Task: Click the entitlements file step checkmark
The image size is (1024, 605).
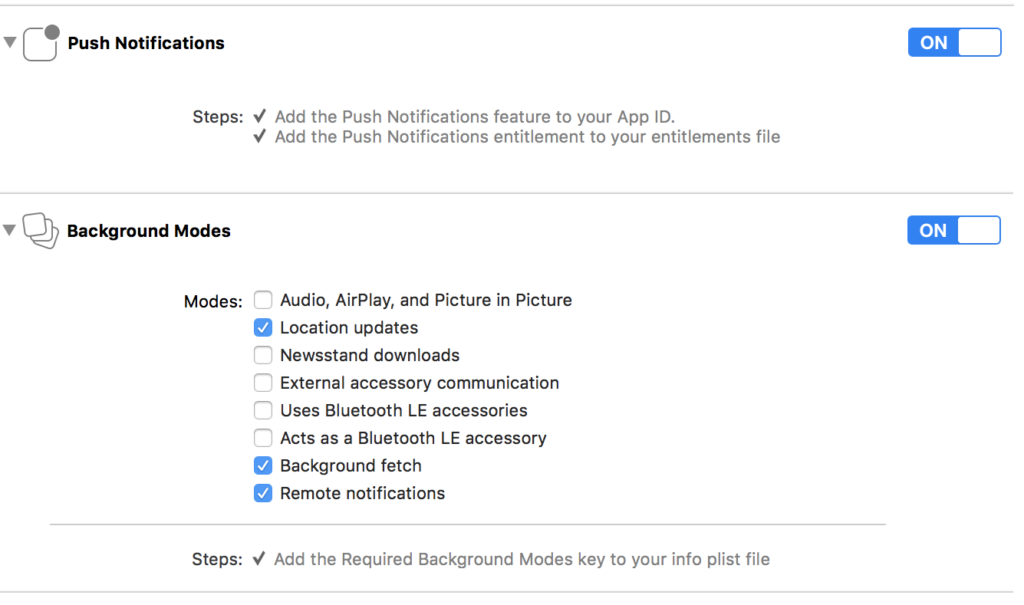Action: 260,136
